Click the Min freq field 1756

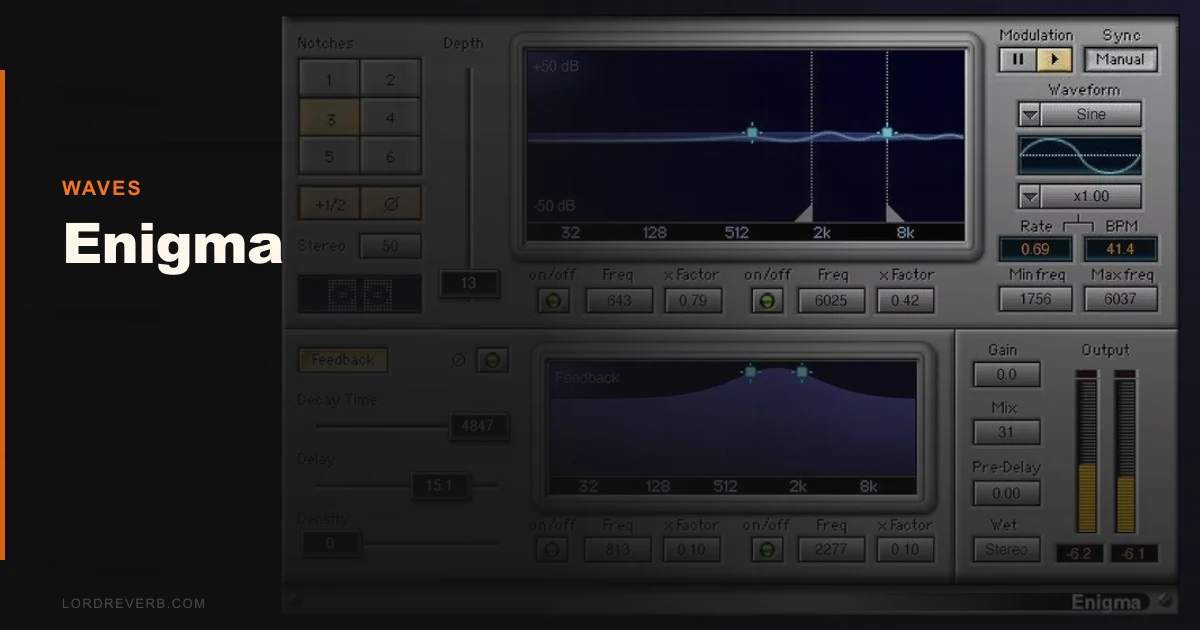(1035, 298)
